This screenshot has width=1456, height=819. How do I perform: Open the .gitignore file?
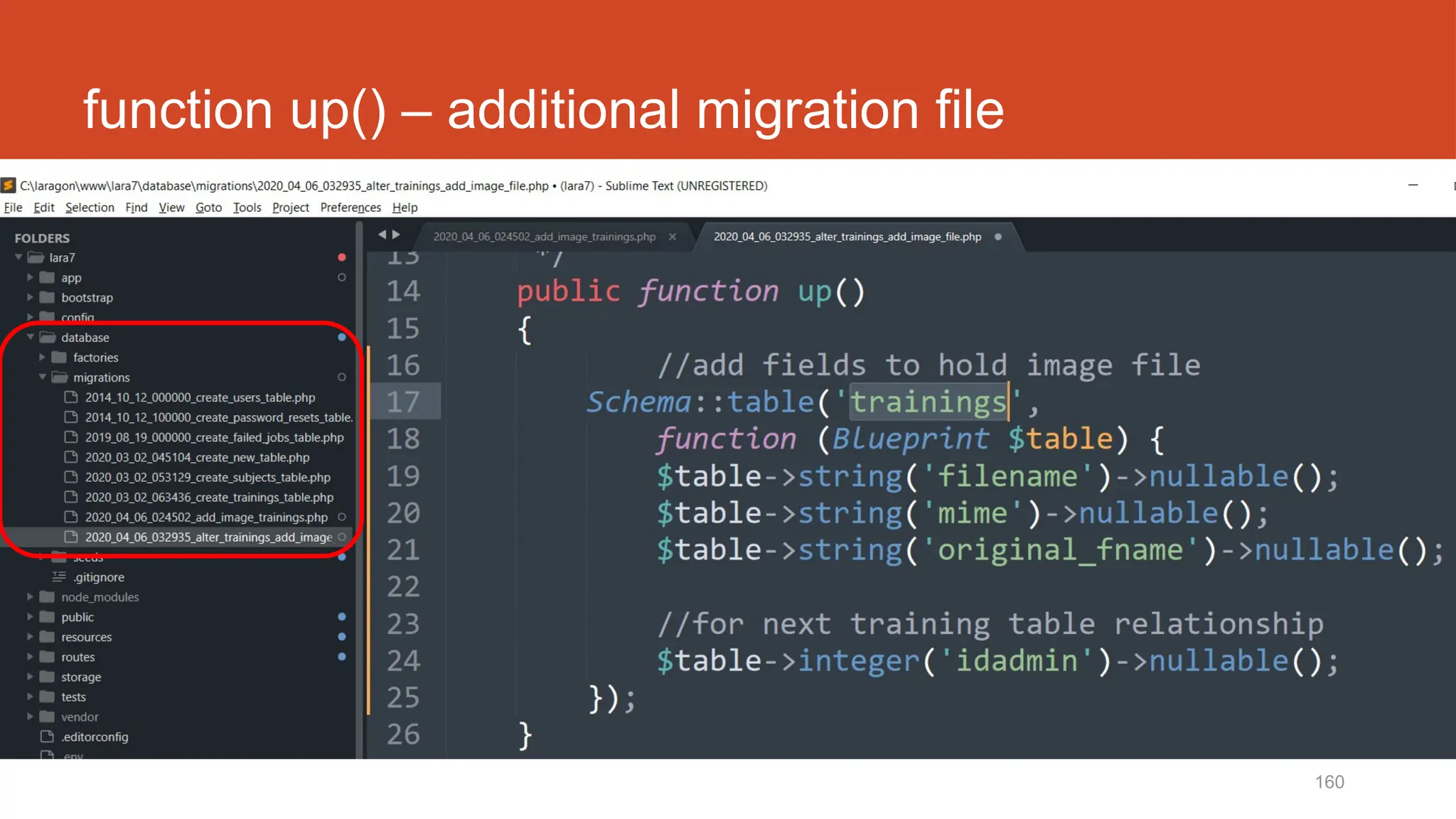(x=99, y=577)
